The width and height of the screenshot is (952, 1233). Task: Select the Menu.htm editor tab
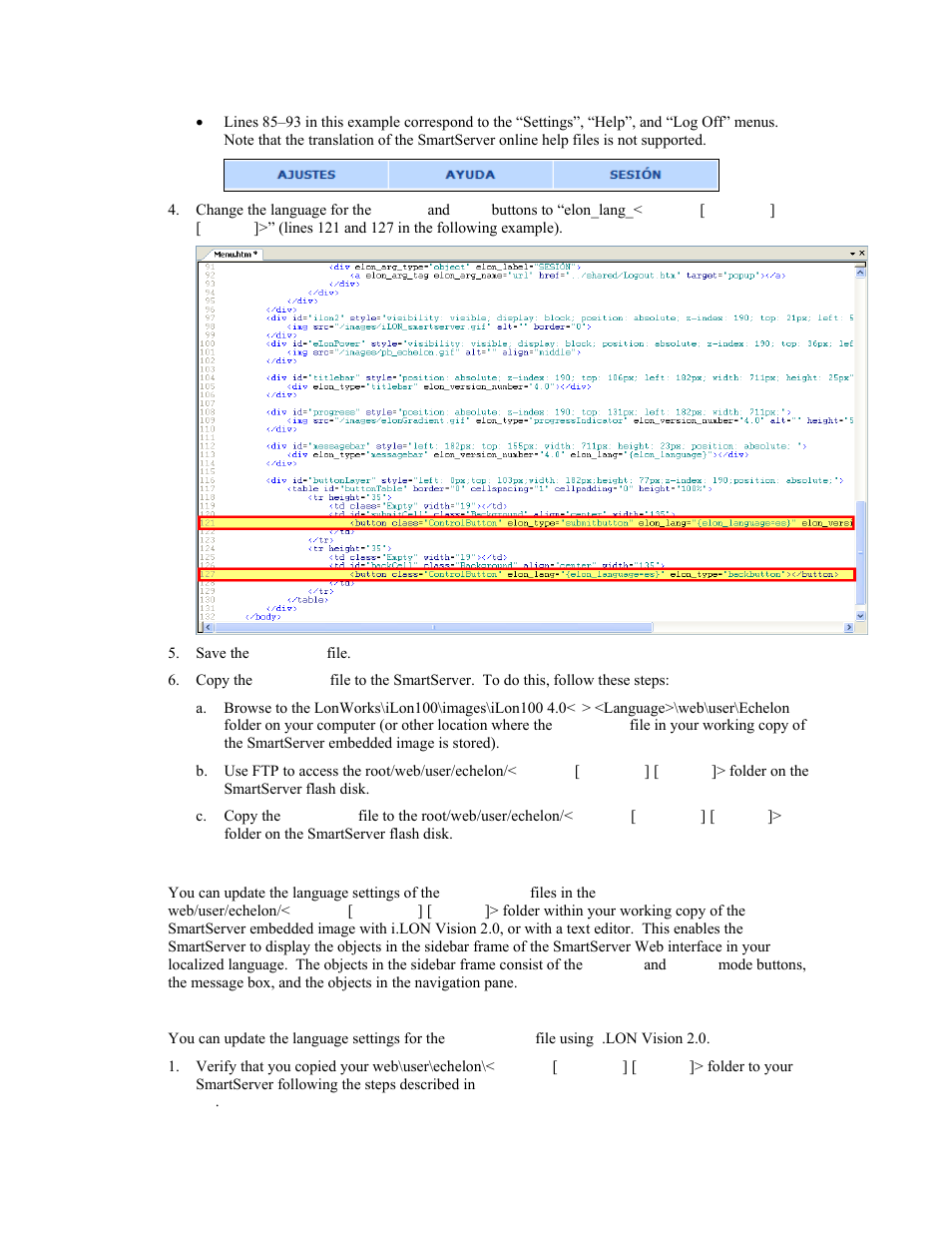[x=236, y=255]
